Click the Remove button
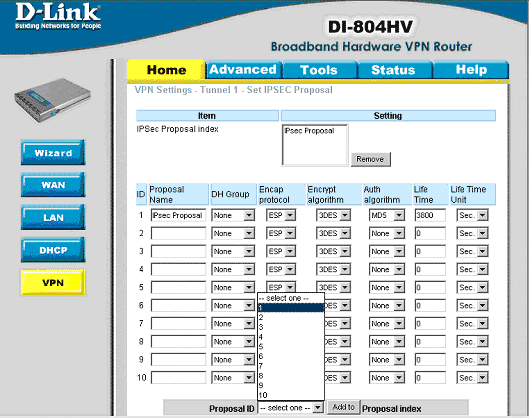This screenshot has height=418, width=529. click(x=370, y=159)
